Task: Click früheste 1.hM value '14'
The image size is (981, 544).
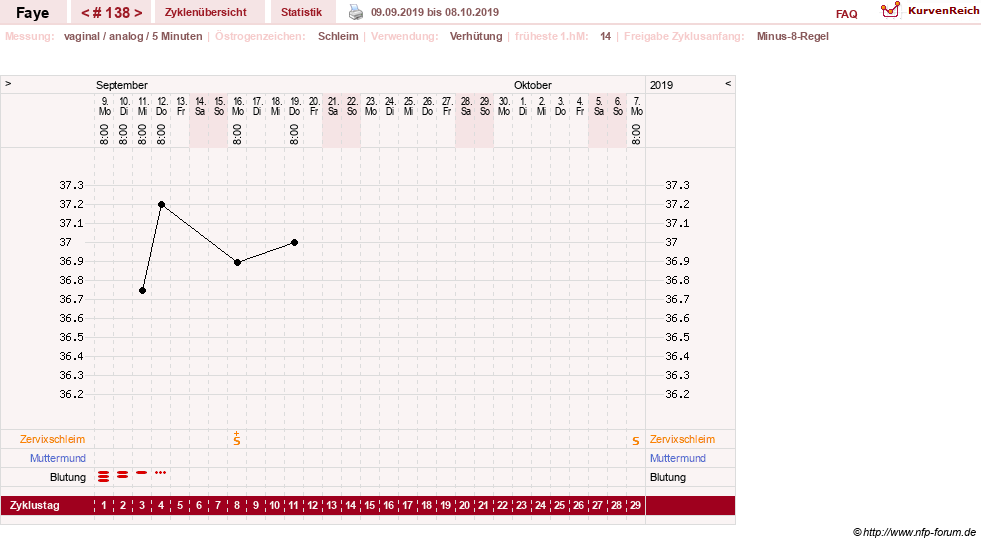Action: (x=605, y=36)
